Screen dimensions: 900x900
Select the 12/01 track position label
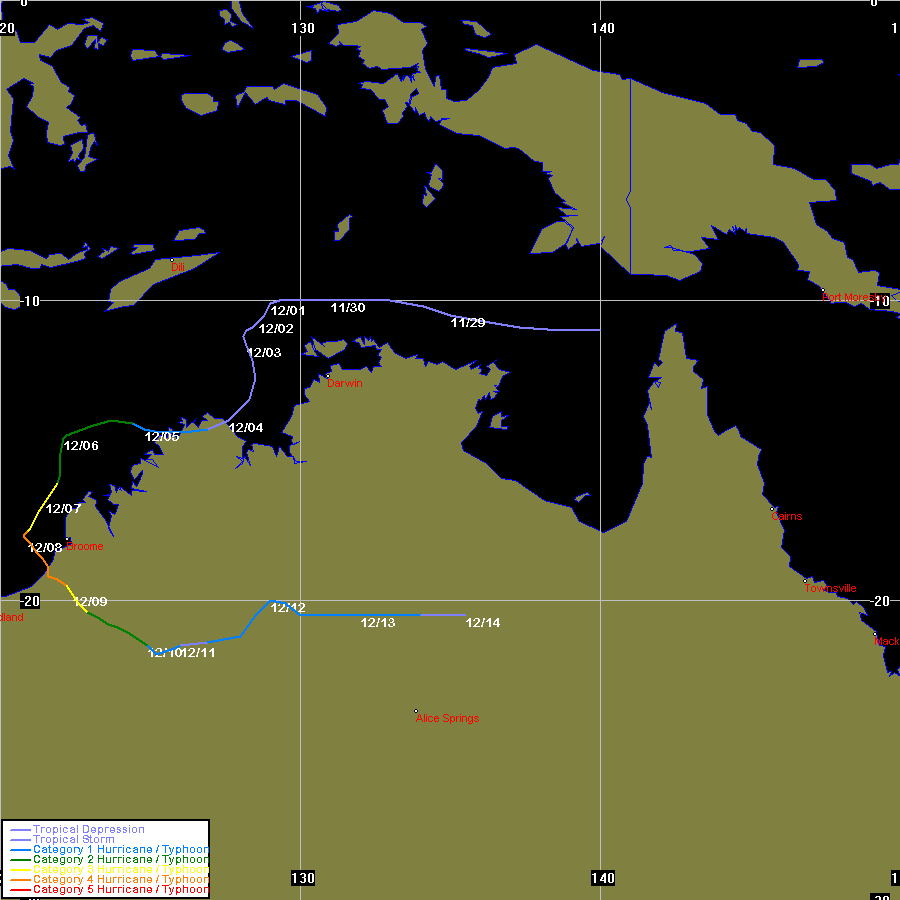(x=288, y=311)
